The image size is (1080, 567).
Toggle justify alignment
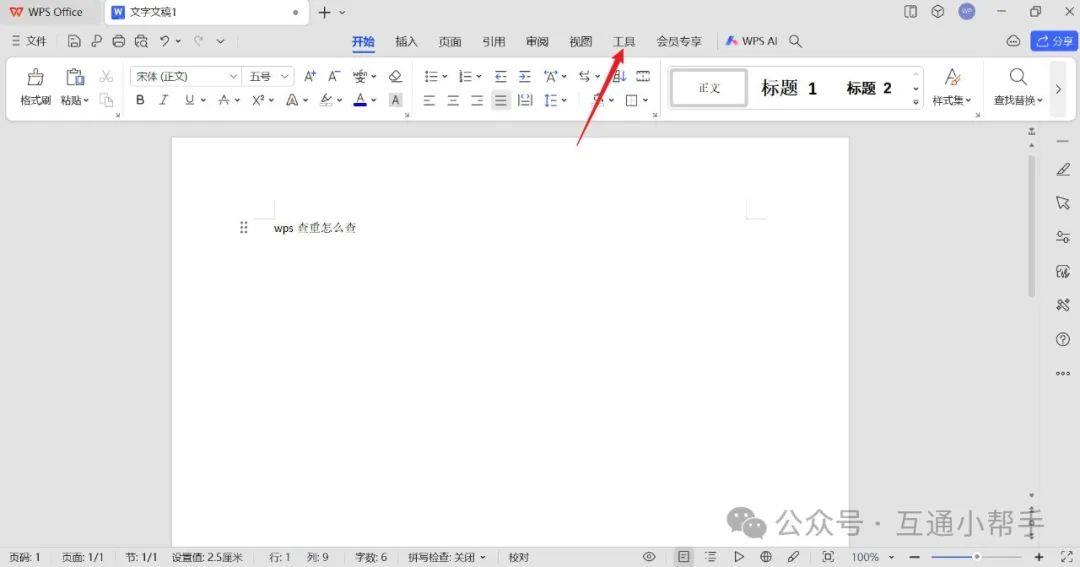click(501, 101)
